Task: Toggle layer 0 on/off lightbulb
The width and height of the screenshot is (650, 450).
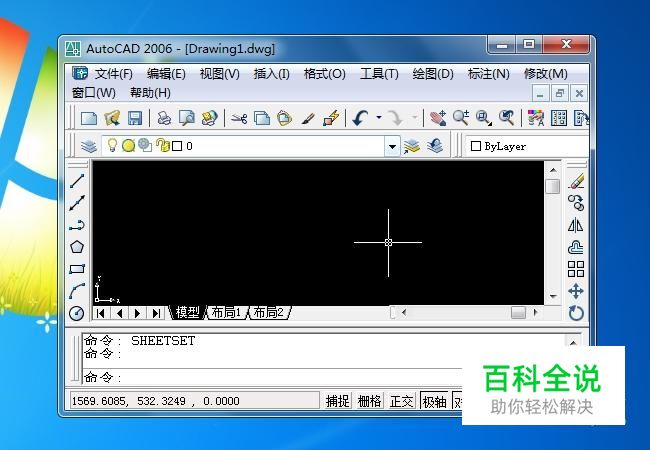Action: 112,145
